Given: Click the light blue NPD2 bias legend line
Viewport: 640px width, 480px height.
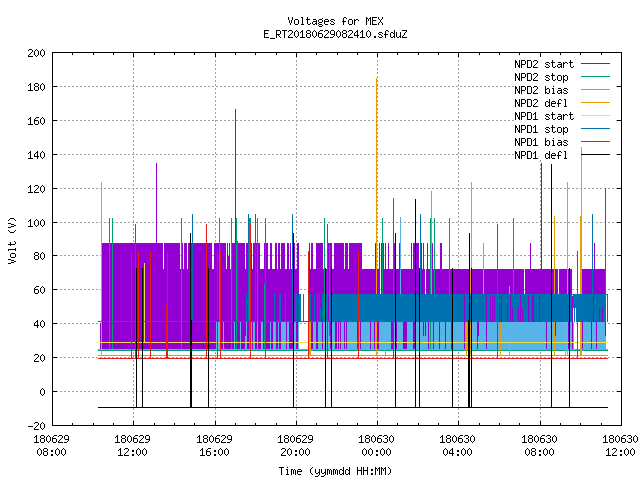Looking at the screenshot, I should [x=596, y=89].
